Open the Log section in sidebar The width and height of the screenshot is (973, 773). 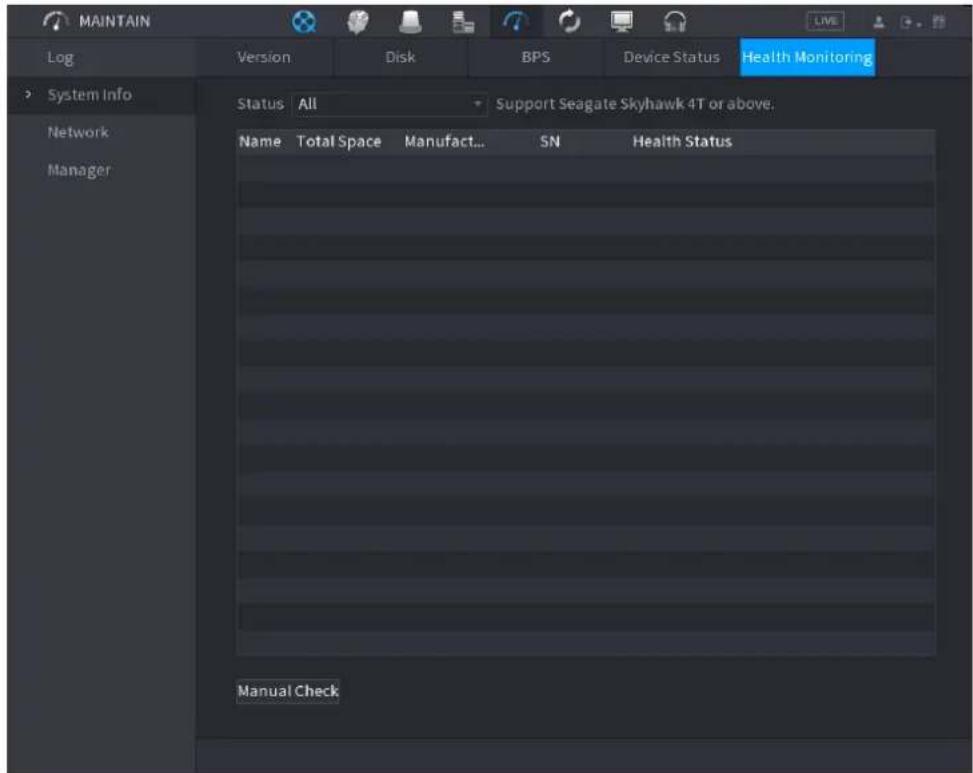[x=61, y=58]
